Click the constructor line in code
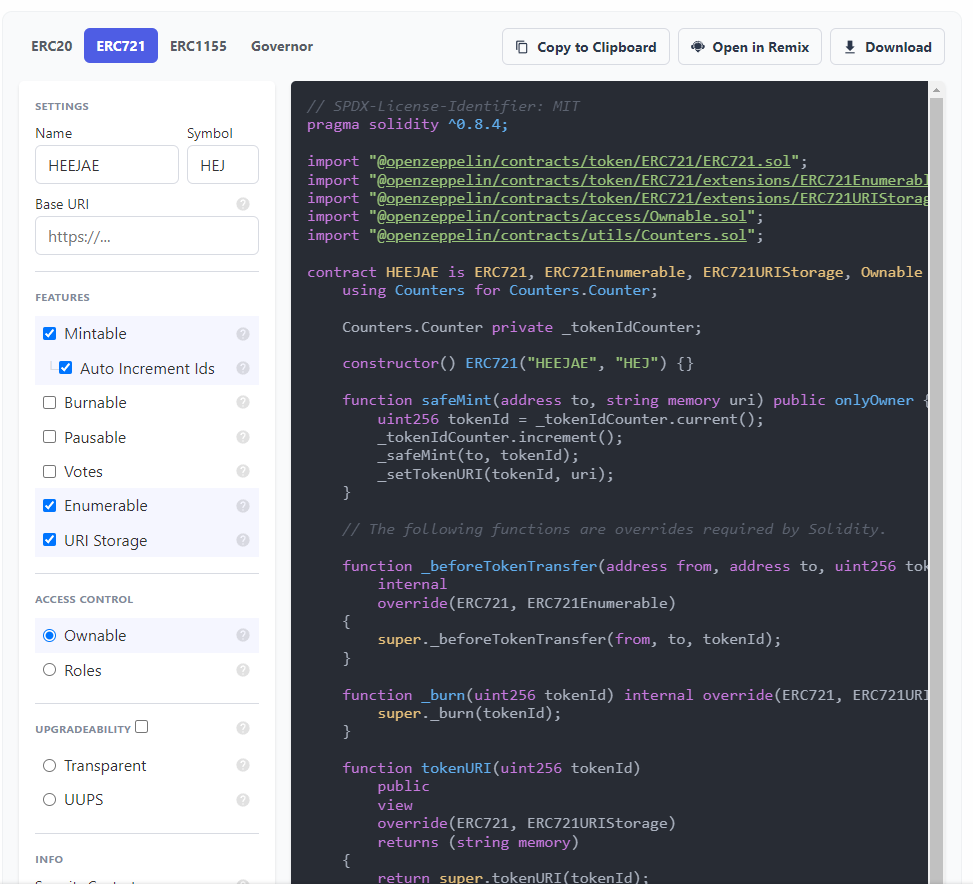The width and height of the screenshot is (973, 884). click(518, 364)
